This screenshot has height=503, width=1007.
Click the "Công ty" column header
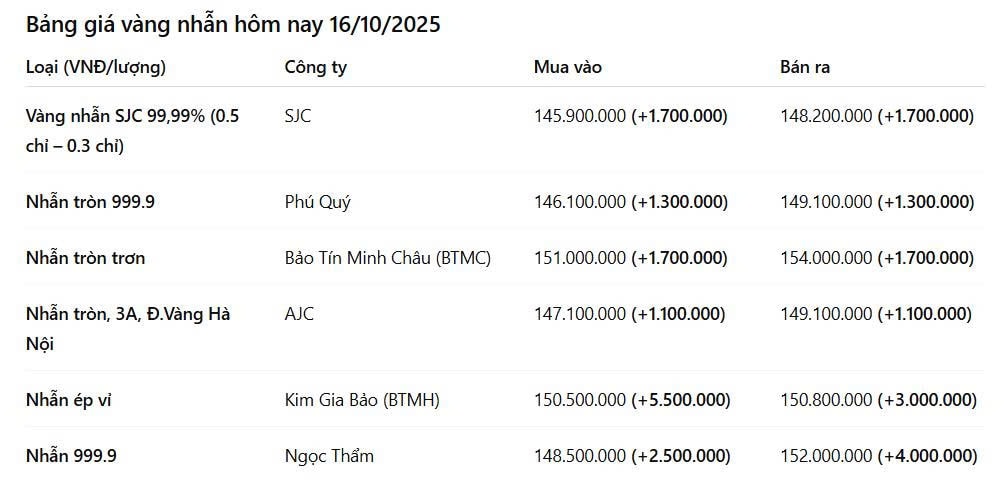[316, 67]
